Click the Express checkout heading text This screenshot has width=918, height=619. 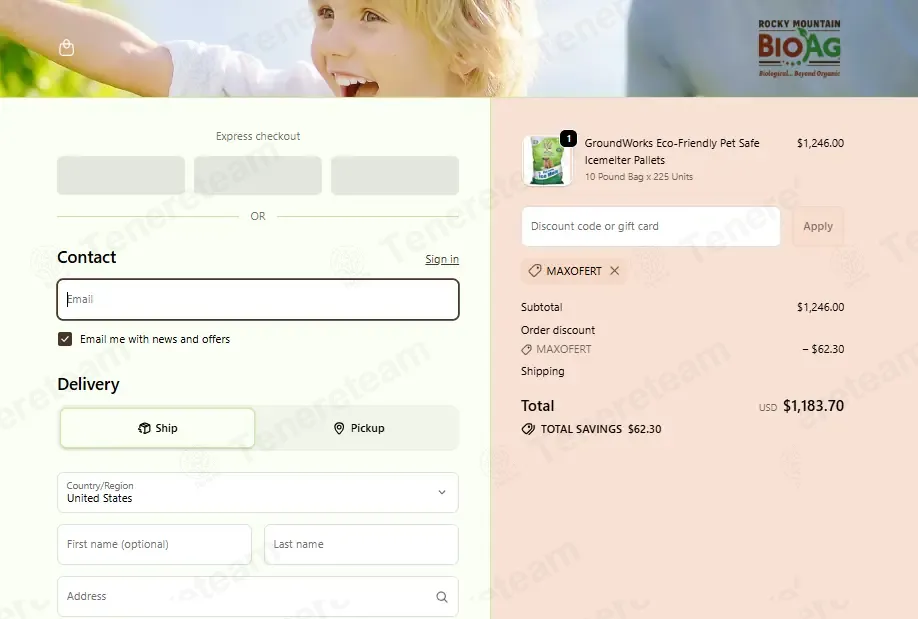[258, 136]
